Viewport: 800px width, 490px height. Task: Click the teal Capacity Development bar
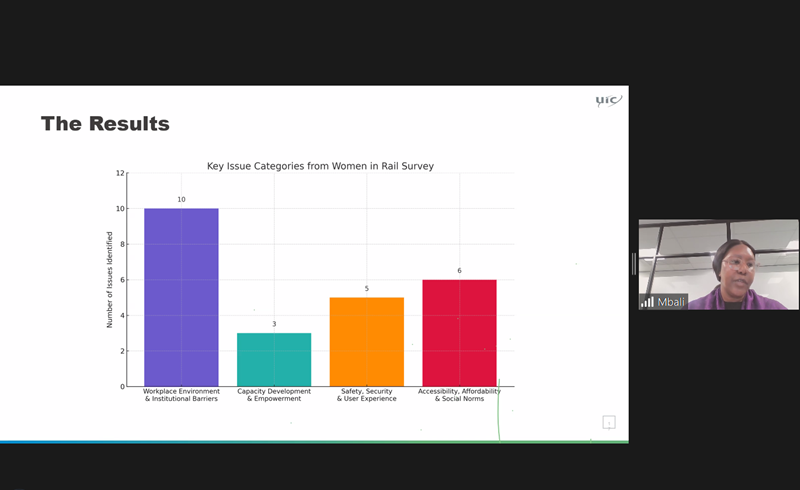click(x=274, y=359)
